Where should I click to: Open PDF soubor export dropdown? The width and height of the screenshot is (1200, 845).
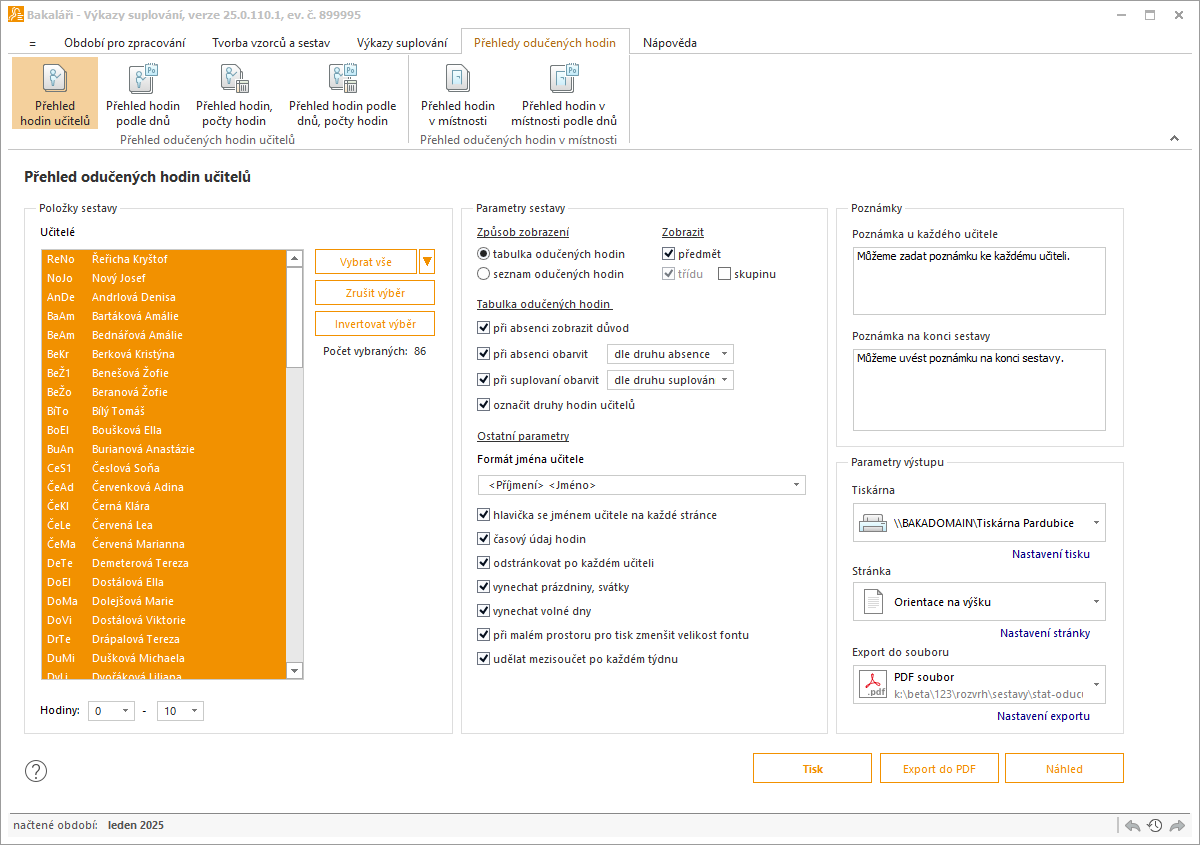(x=979, y=684)
